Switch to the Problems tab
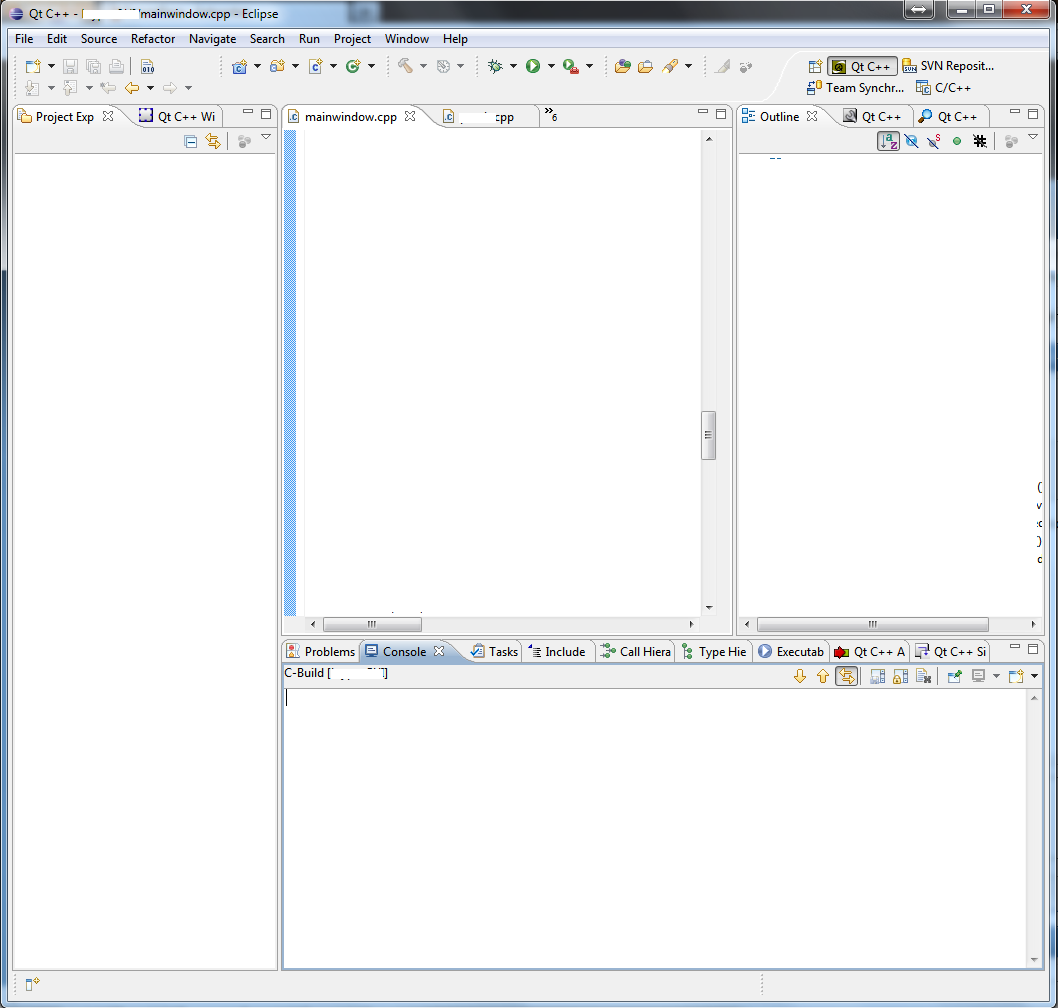The height and width of the screenshot is (1008, 1058). [321, 652]
